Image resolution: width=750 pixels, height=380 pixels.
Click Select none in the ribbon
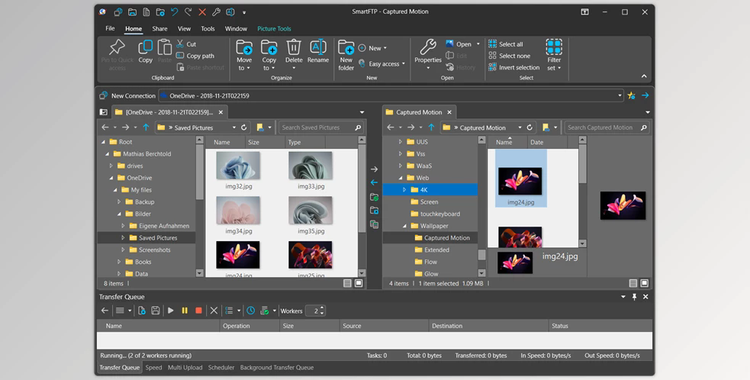coord(509,56)
